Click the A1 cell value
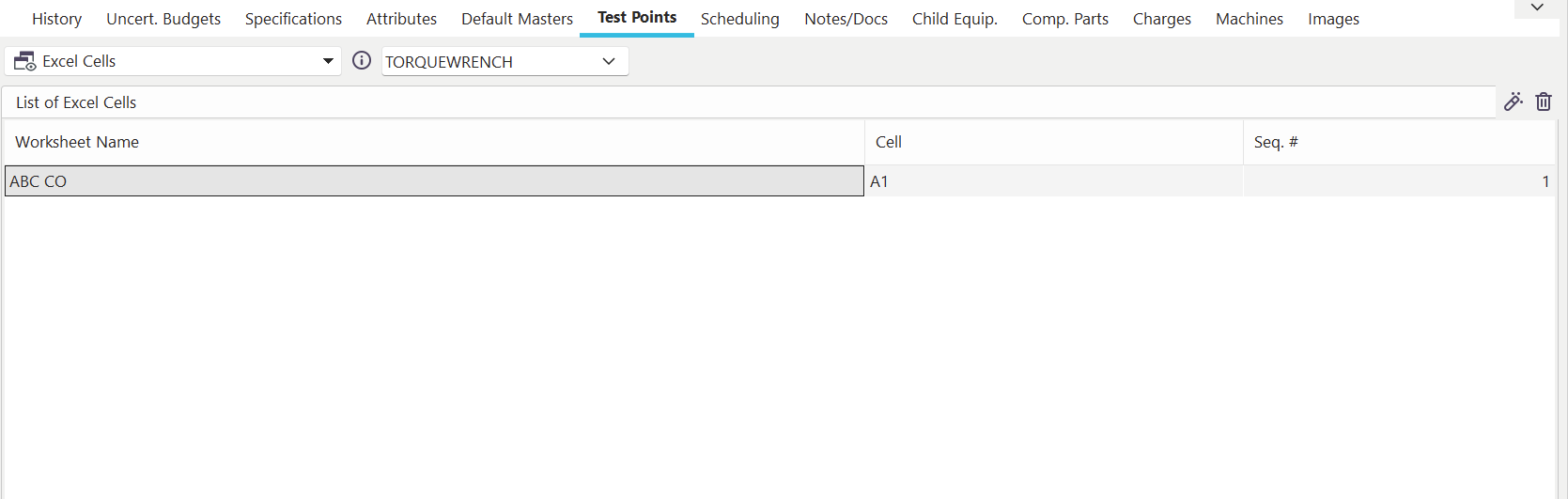The image size is (1568, 499). 879,181
